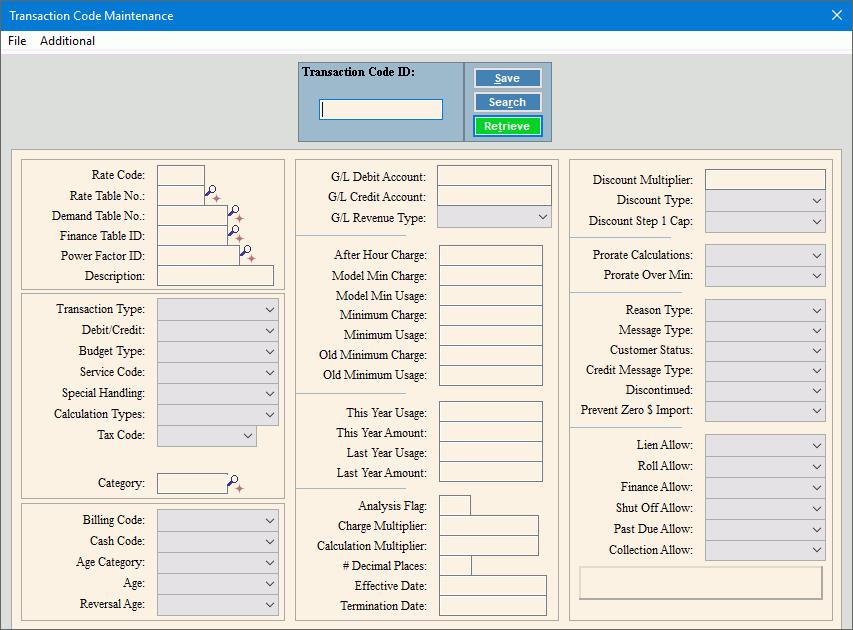This screenshot has height=630, width=853.
Task: Open the Finance Allow dropdown
Action: 765,487
